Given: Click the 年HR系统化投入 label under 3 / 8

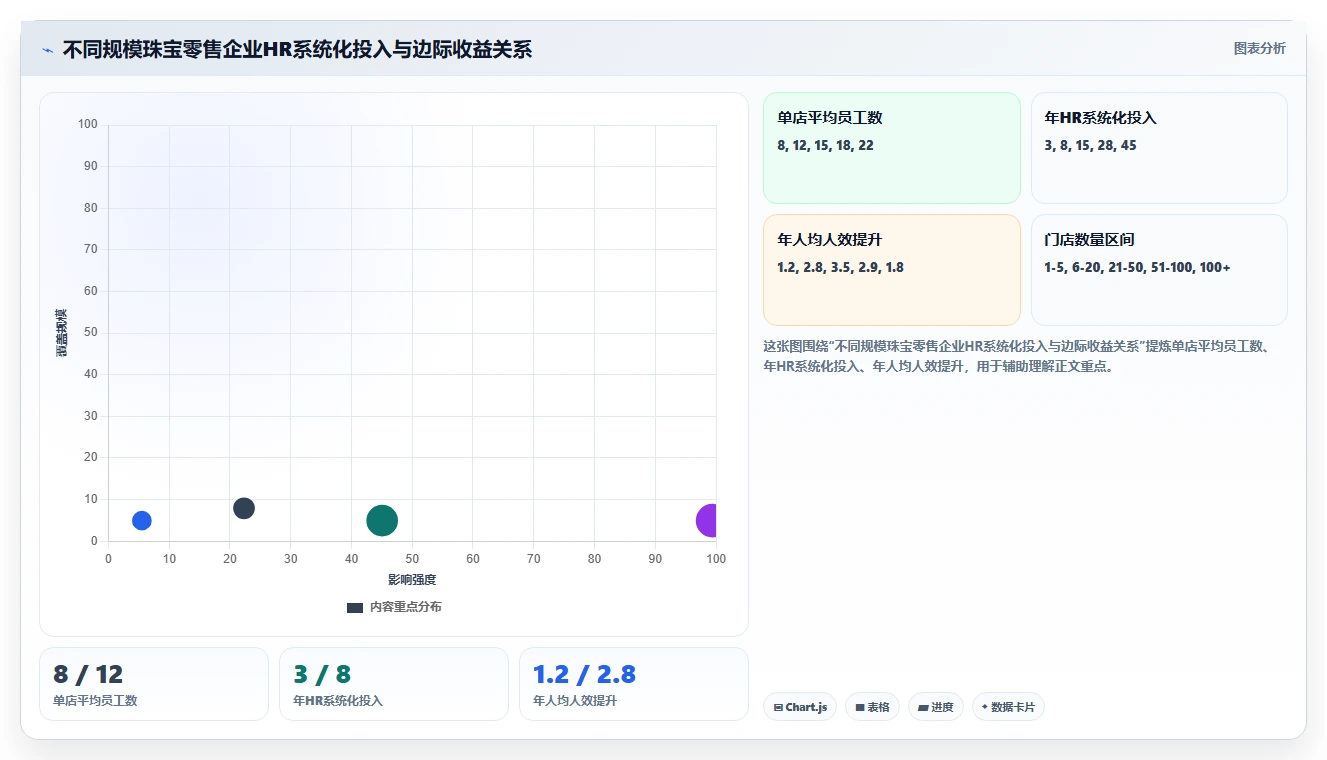Looking at the screenshot, I should point(338,701).
